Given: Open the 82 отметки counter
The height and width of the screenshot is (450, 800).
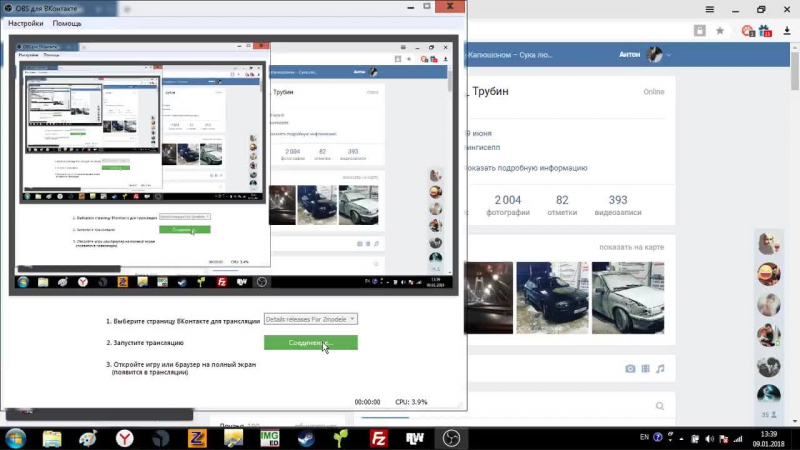Looking at the screenshot, I should coord(562,205).
